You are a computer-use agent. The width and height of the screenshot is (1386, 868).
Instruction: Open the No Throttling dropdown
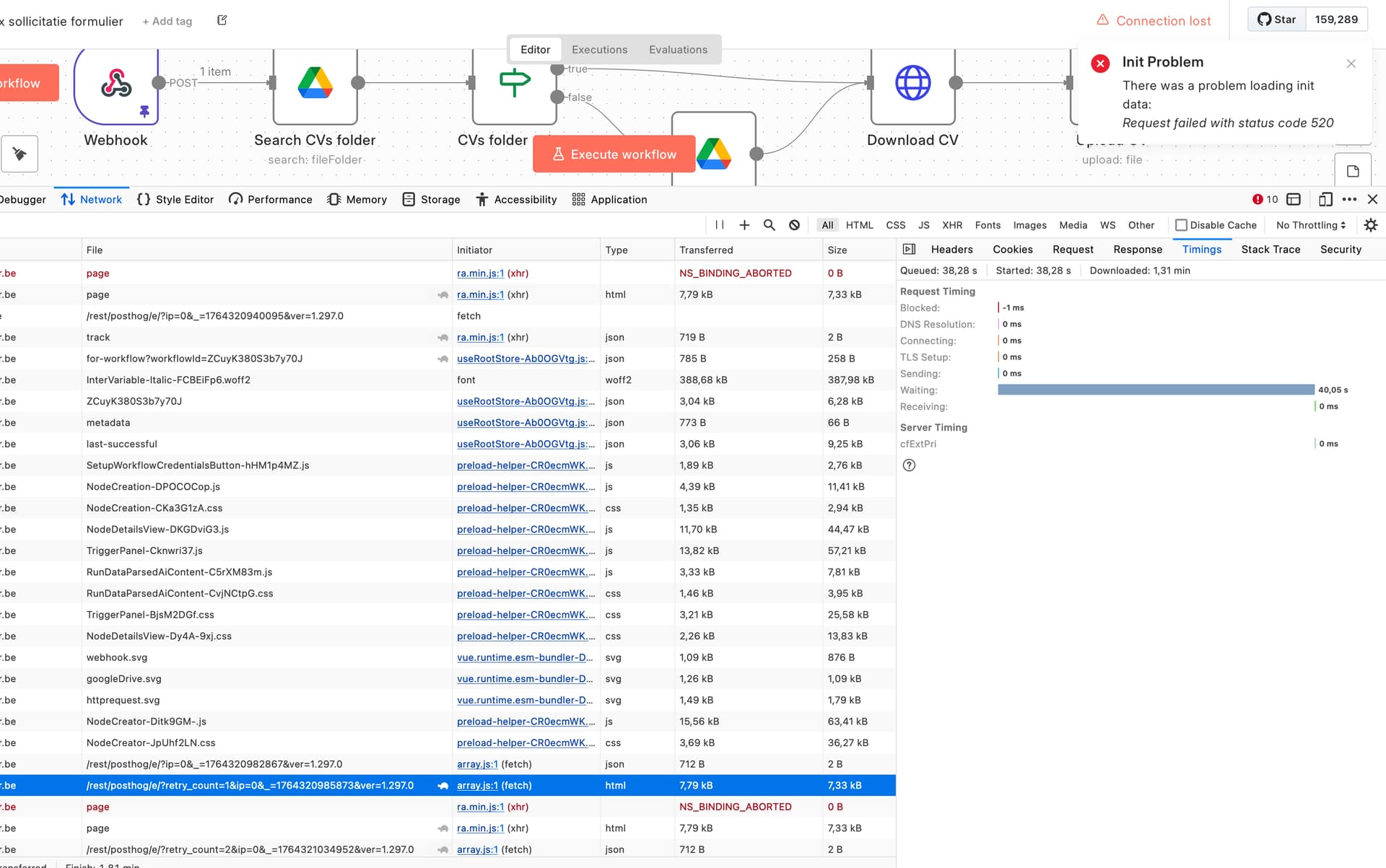[1310, 225]
